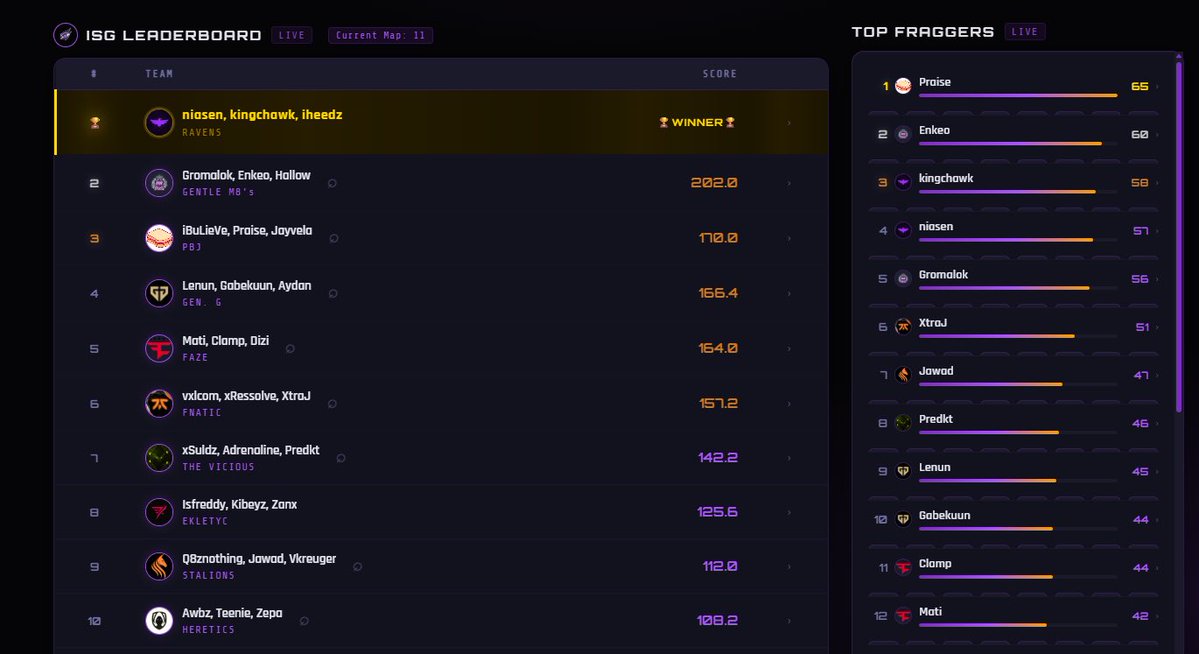Click Predkt's team icon in Top Fraggers
Viewport: 1199px width, 654px height.
(x=903, y=423)
